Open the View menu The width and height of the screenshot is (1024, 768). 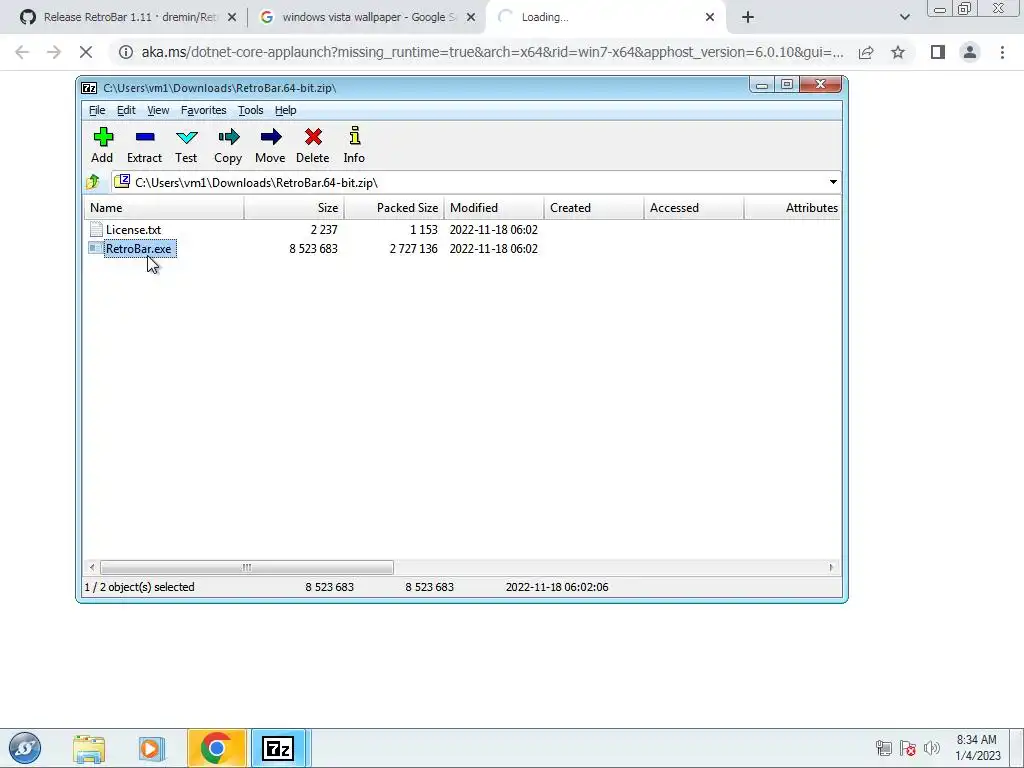[x=158, y=110]
